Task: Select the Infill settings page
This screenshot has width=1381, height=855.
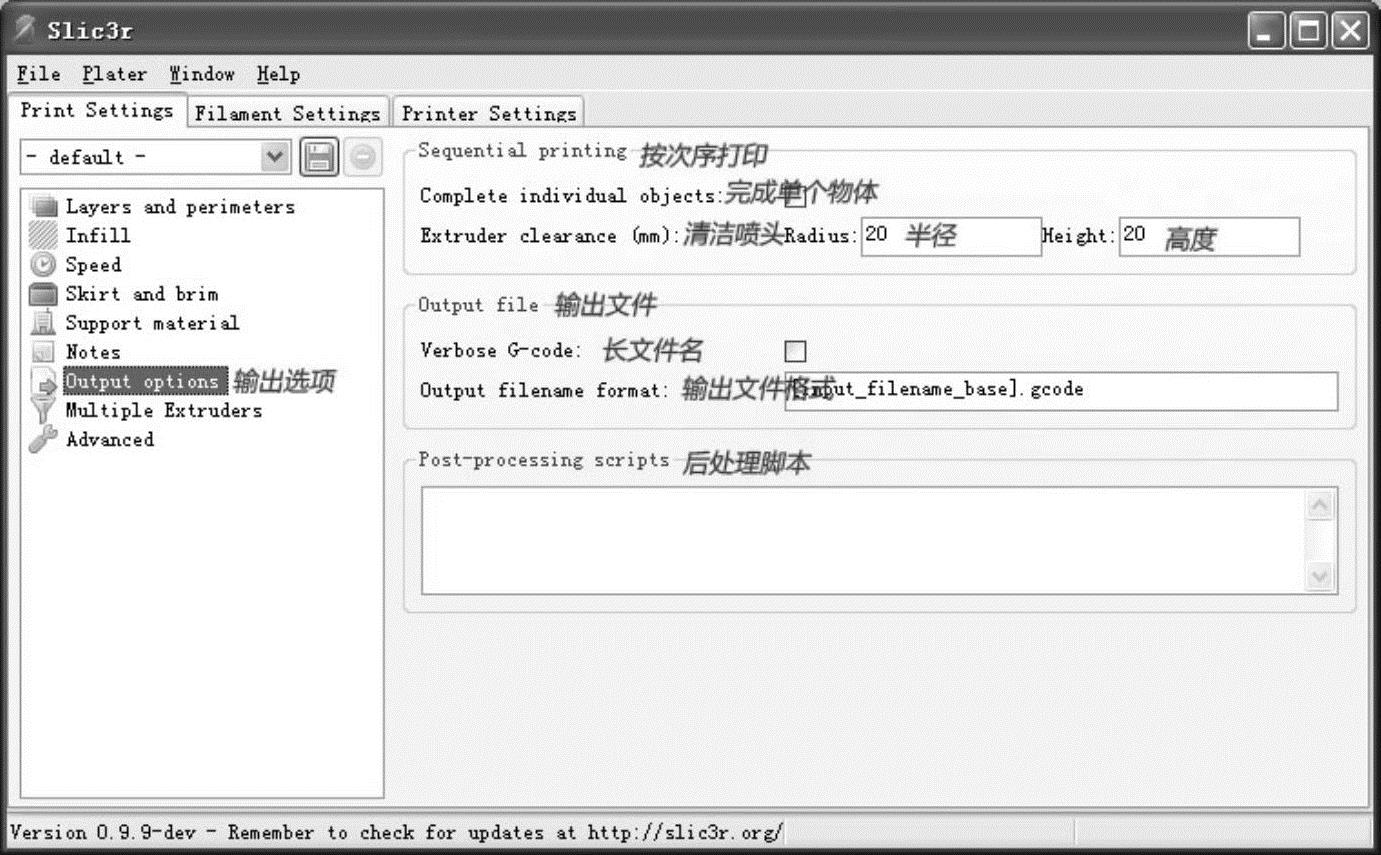Action: pos(98,236)
